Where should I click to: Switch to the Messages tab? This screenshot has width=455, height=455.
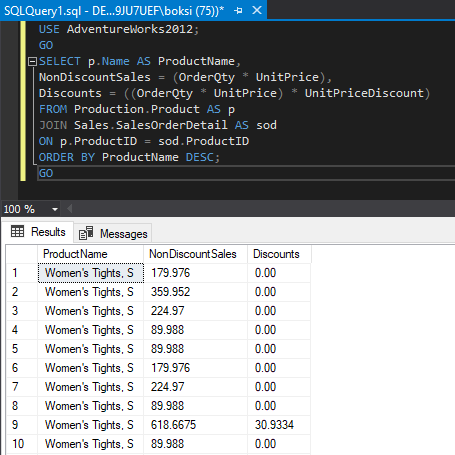point(113,234)
